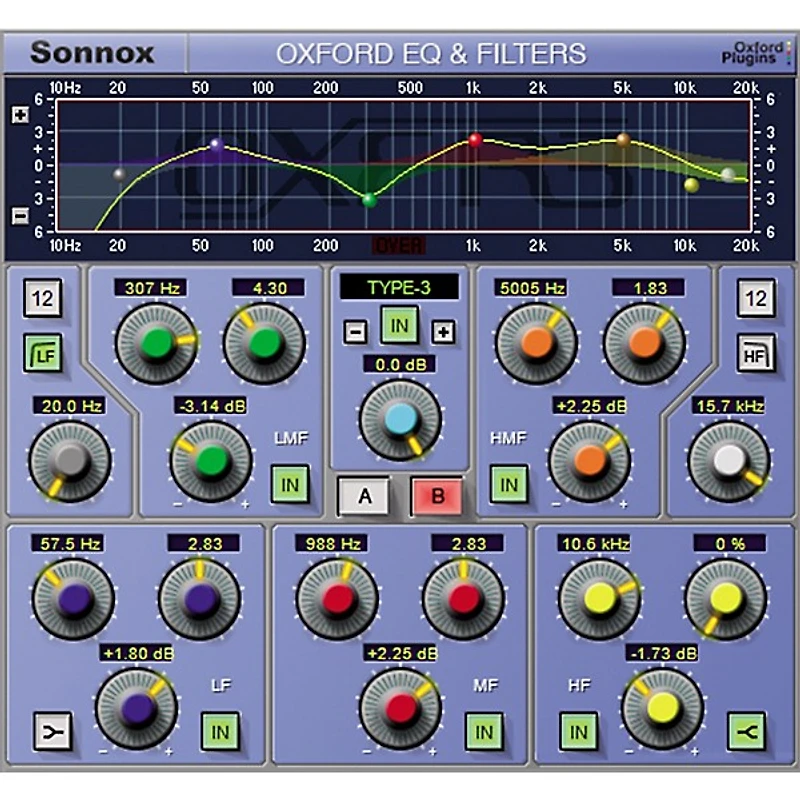Click the HMF frequency knob at 5005 Hz
This screenshot has height=800, width=800.
coord(536,343)
